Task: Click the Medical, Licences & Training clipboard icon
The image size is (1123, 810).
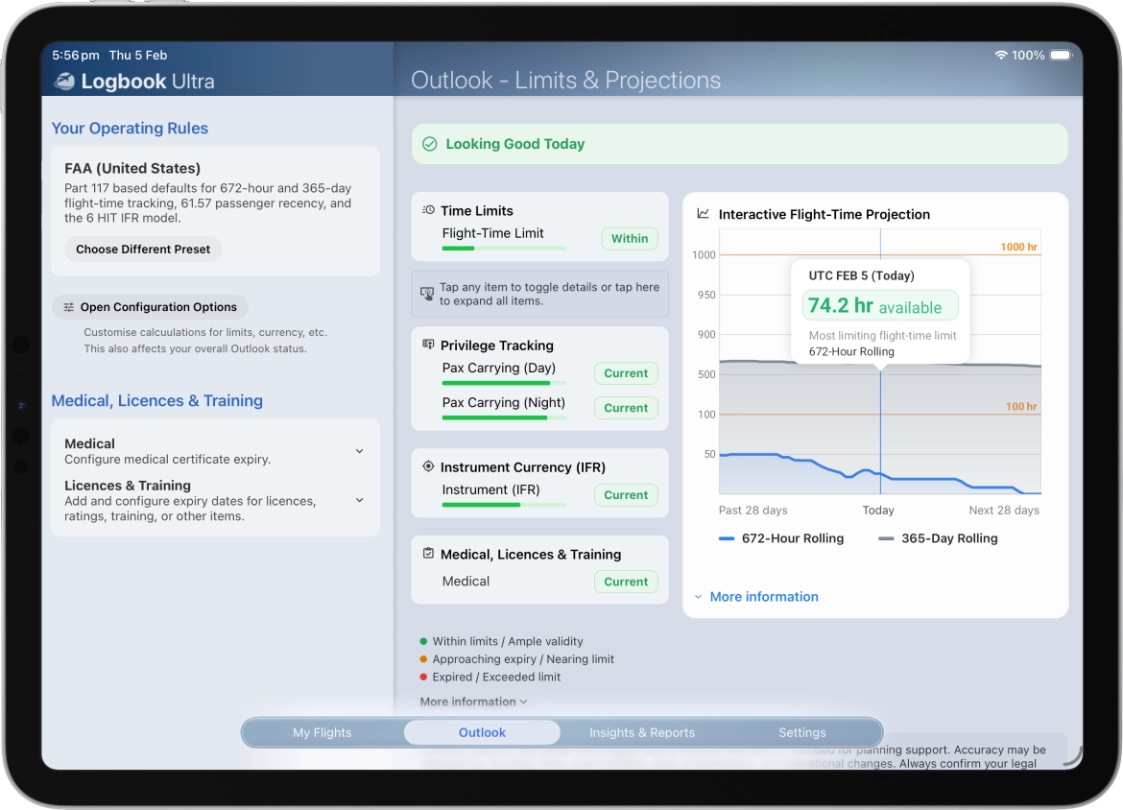Action: pos(428,554)
